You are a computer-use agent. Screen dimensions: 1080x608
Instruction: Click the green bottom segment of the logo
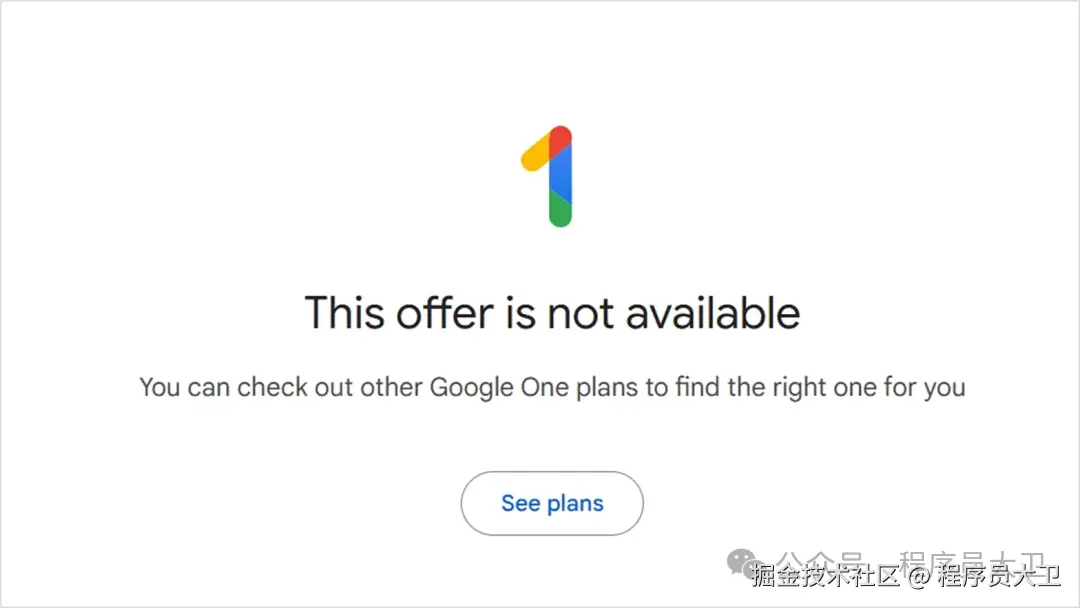[560, 210]
